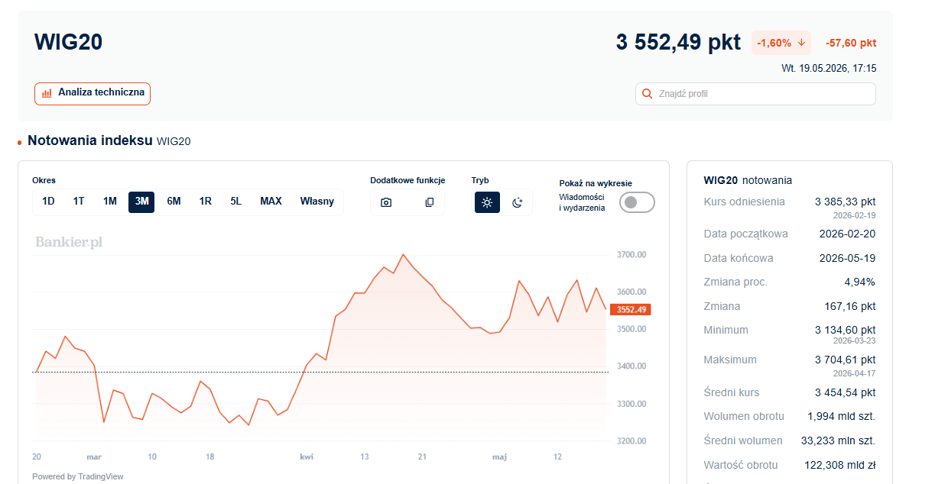Switch chart to 1M period
Screen dimensions: 948x484
109,201
